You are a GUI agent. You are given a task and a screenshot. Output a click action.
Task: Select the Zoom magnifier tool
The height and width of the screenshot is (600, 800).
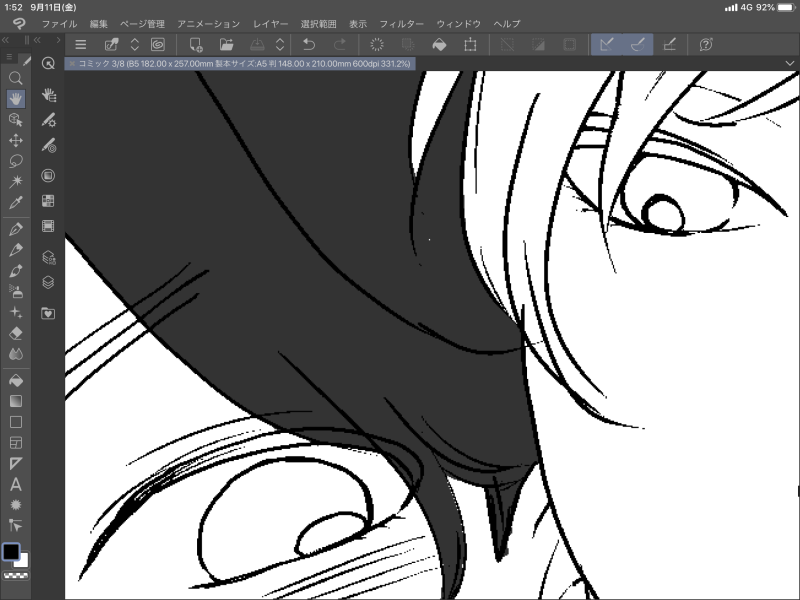[x=16, y=78]
